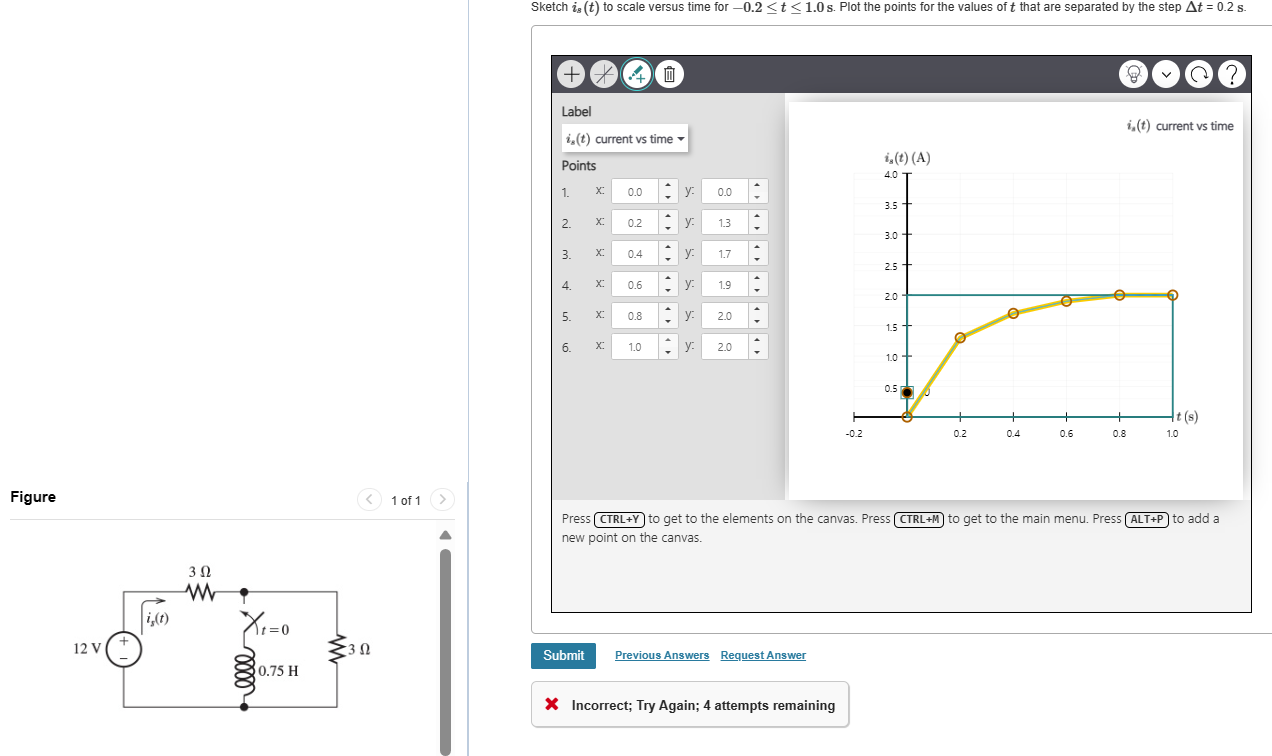Viewport: 1272px width, 756px height.
Task: Click the next-figure arrow beside 1 of 1
Action: (x=442, y=499)
